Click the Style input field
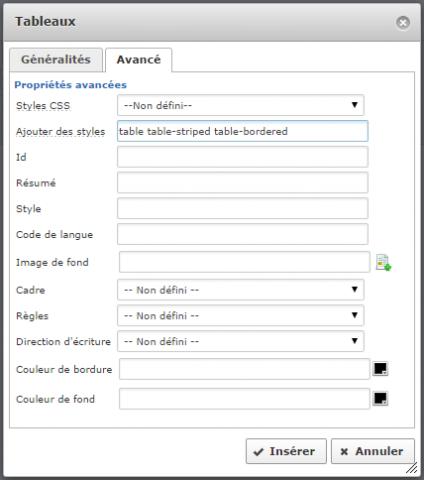 [243, 208]
